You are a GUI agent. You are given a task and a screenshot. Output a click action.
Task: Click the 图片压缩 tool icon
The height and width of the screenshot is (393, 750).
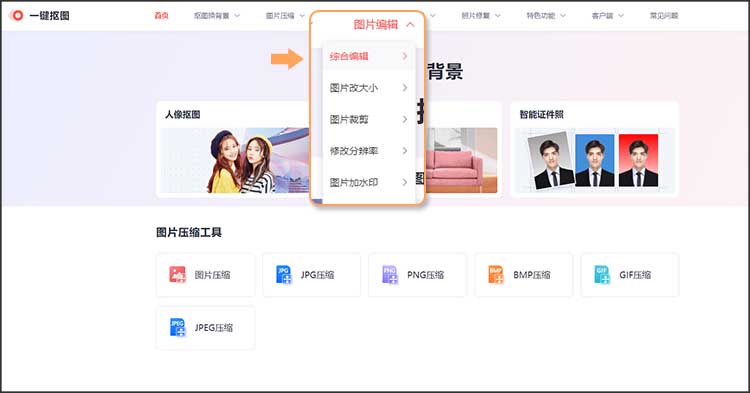coord(177,274)
